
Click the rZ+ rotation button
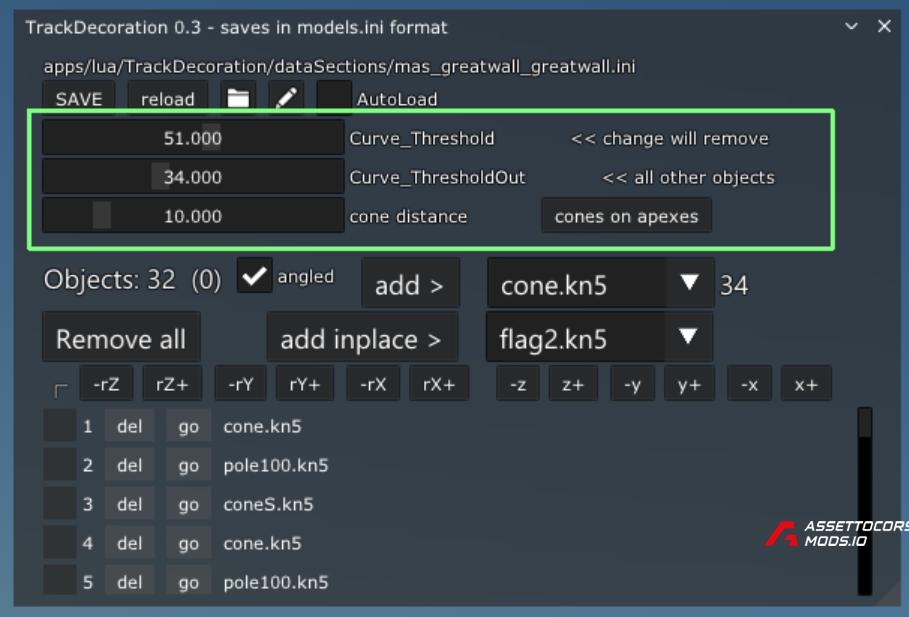point(172,383)
